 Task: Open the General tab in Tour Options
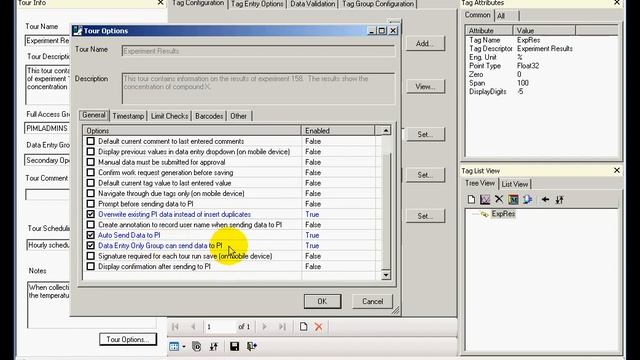pyautogui.click(x=94, y=115)
